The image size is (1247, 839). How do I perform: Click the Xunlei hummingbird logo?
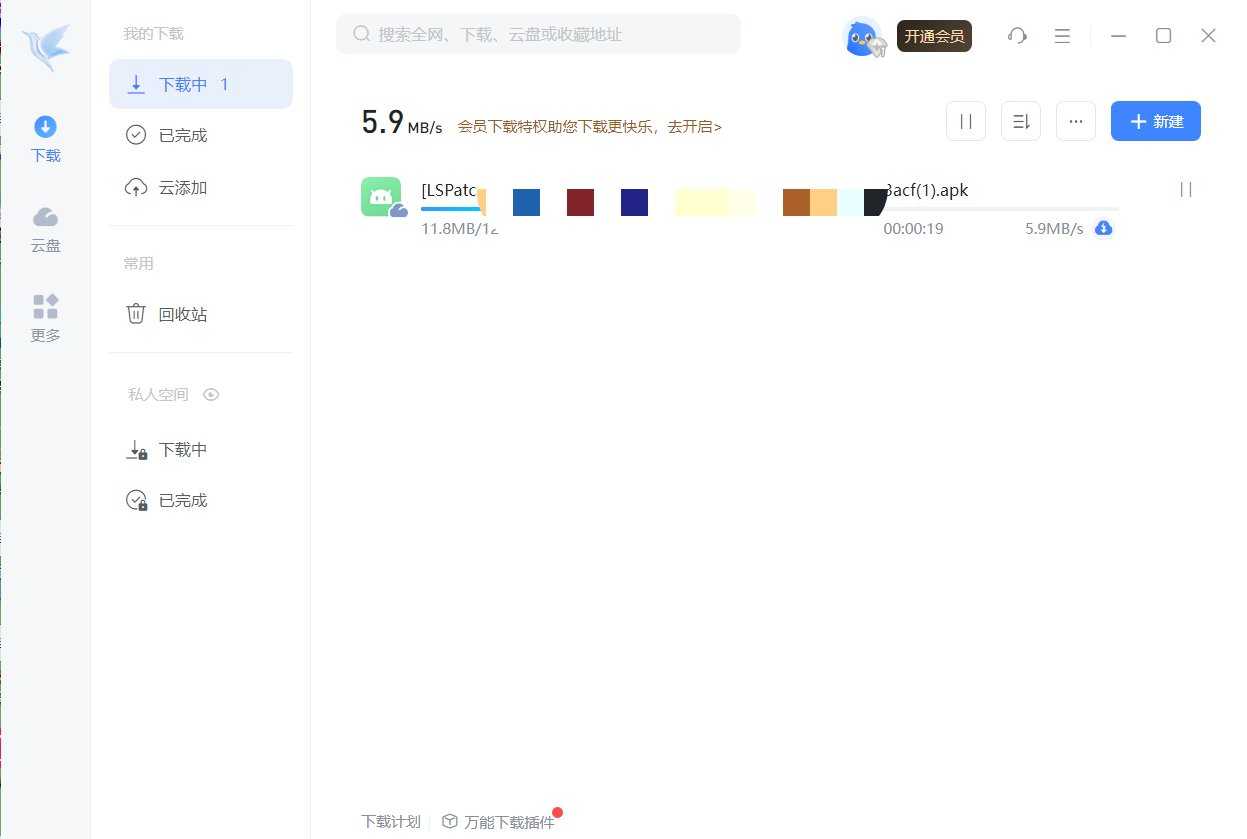pos(46,47)
